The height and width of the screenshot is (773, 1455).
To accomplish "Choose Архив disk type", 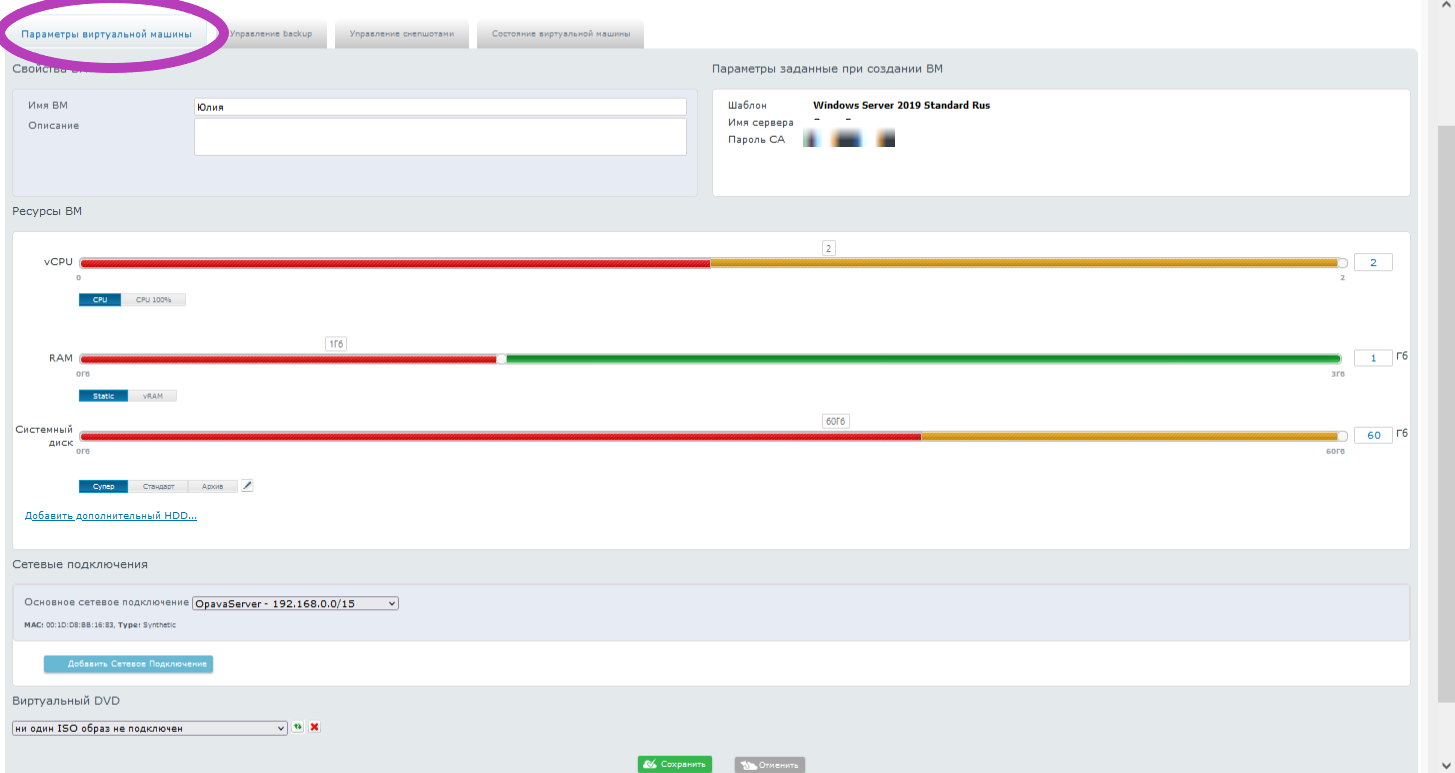I will pyautogui.click(x=212, y=487).
